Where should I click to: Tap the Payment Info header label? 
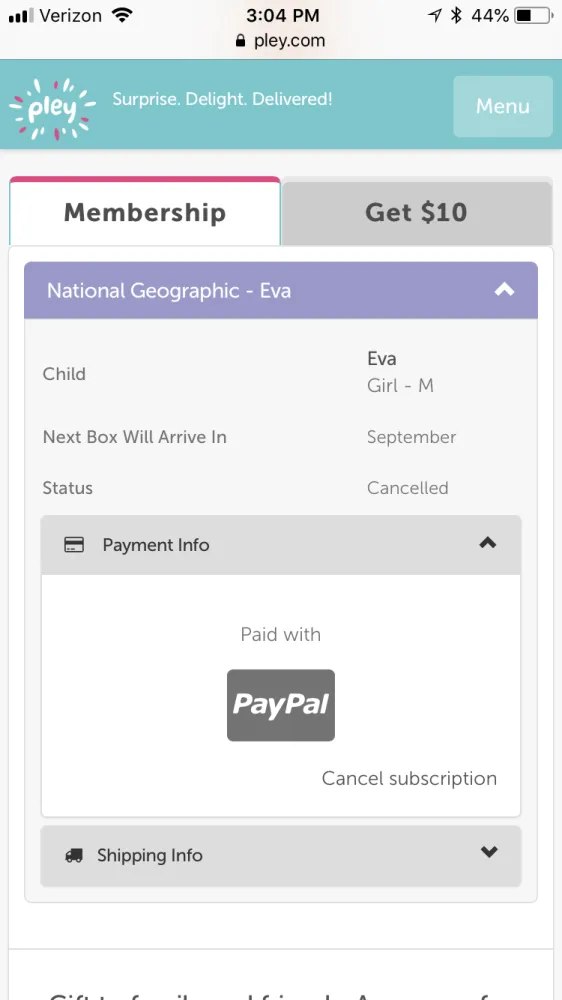pyautogui.click(x=156, y=545)
